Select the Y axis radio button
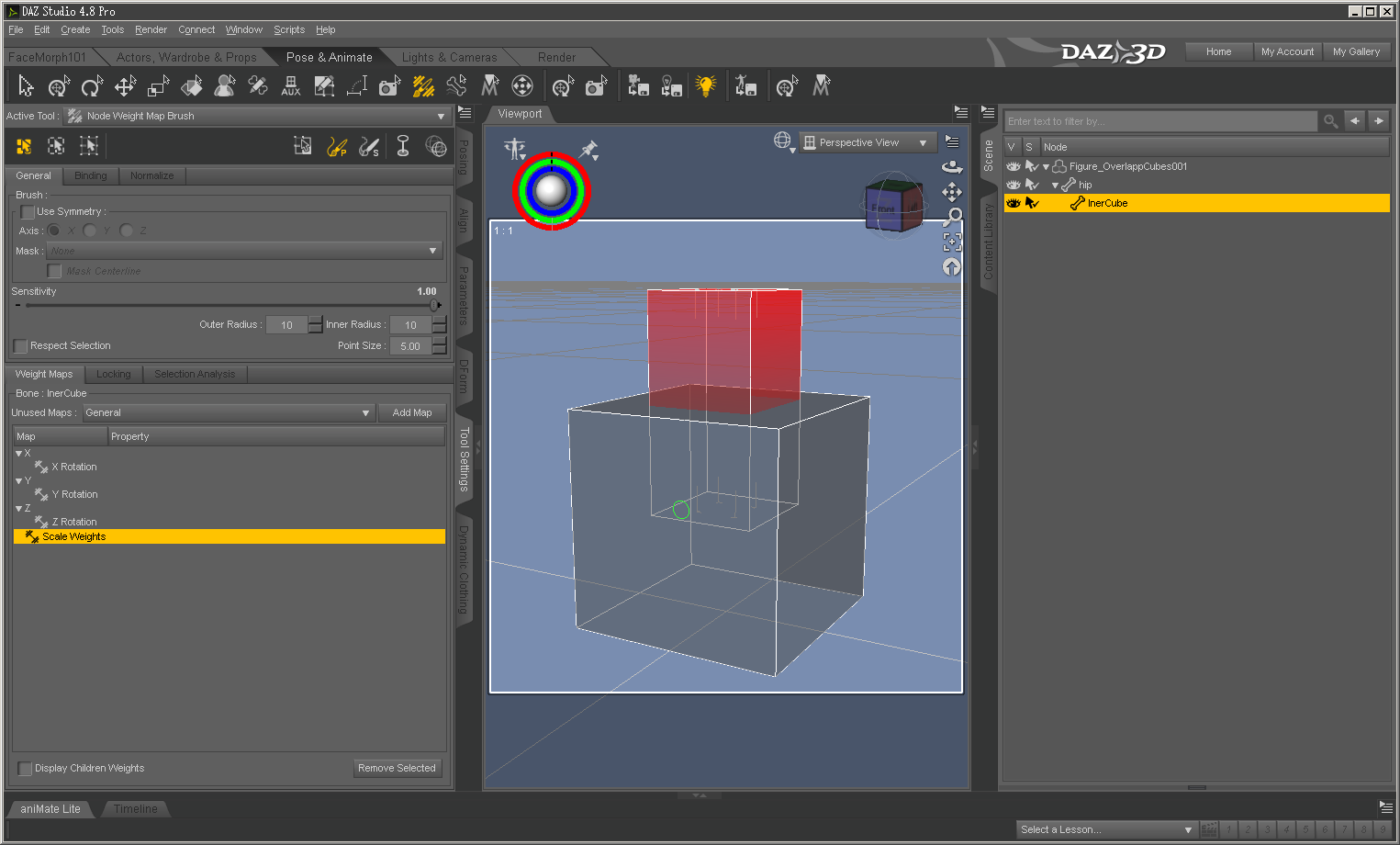The width and height of the screenshot is (1400, 845). click(90, 231)
